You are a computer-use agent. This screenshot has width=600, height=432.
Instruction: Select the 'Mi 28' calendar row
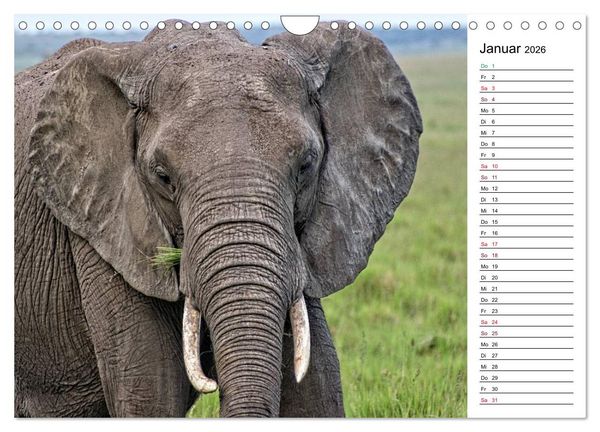(527, 366)
